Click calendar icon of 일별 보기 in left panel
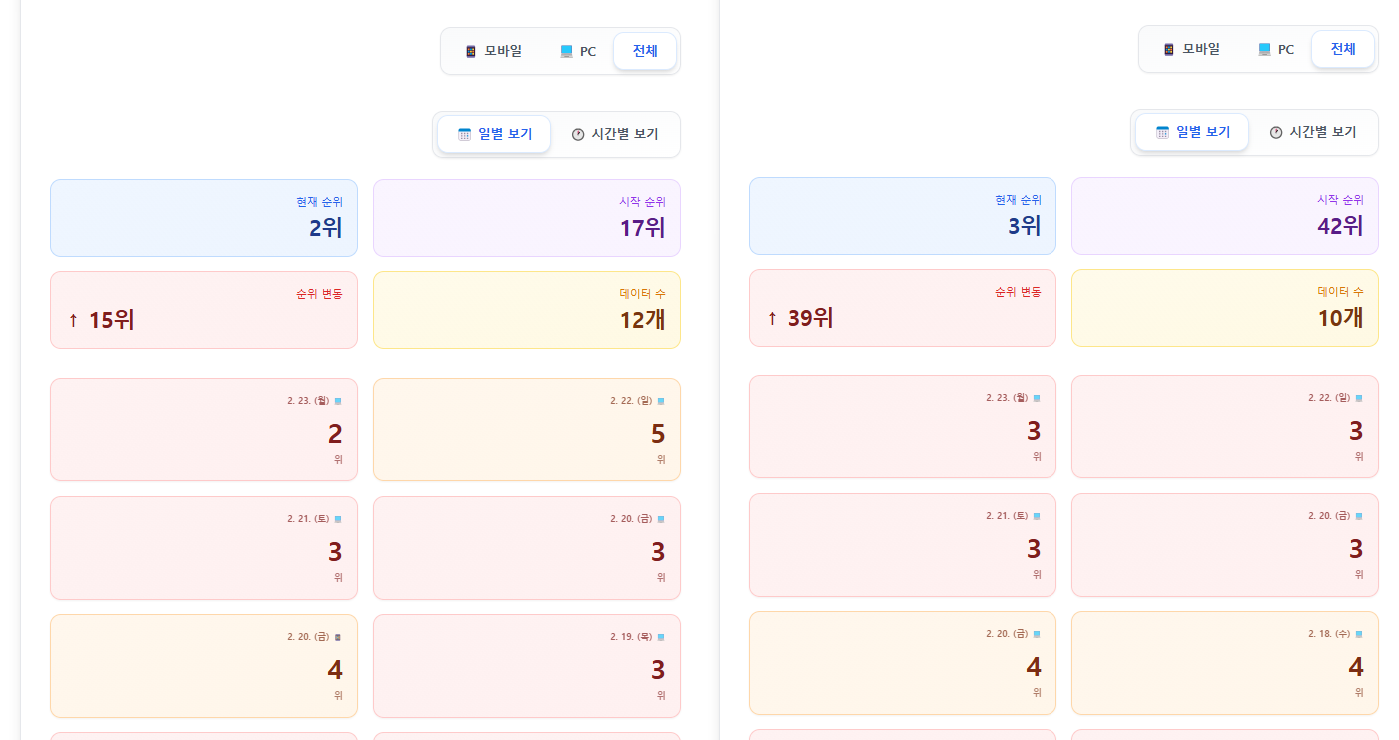 click(x=464, y=134)
